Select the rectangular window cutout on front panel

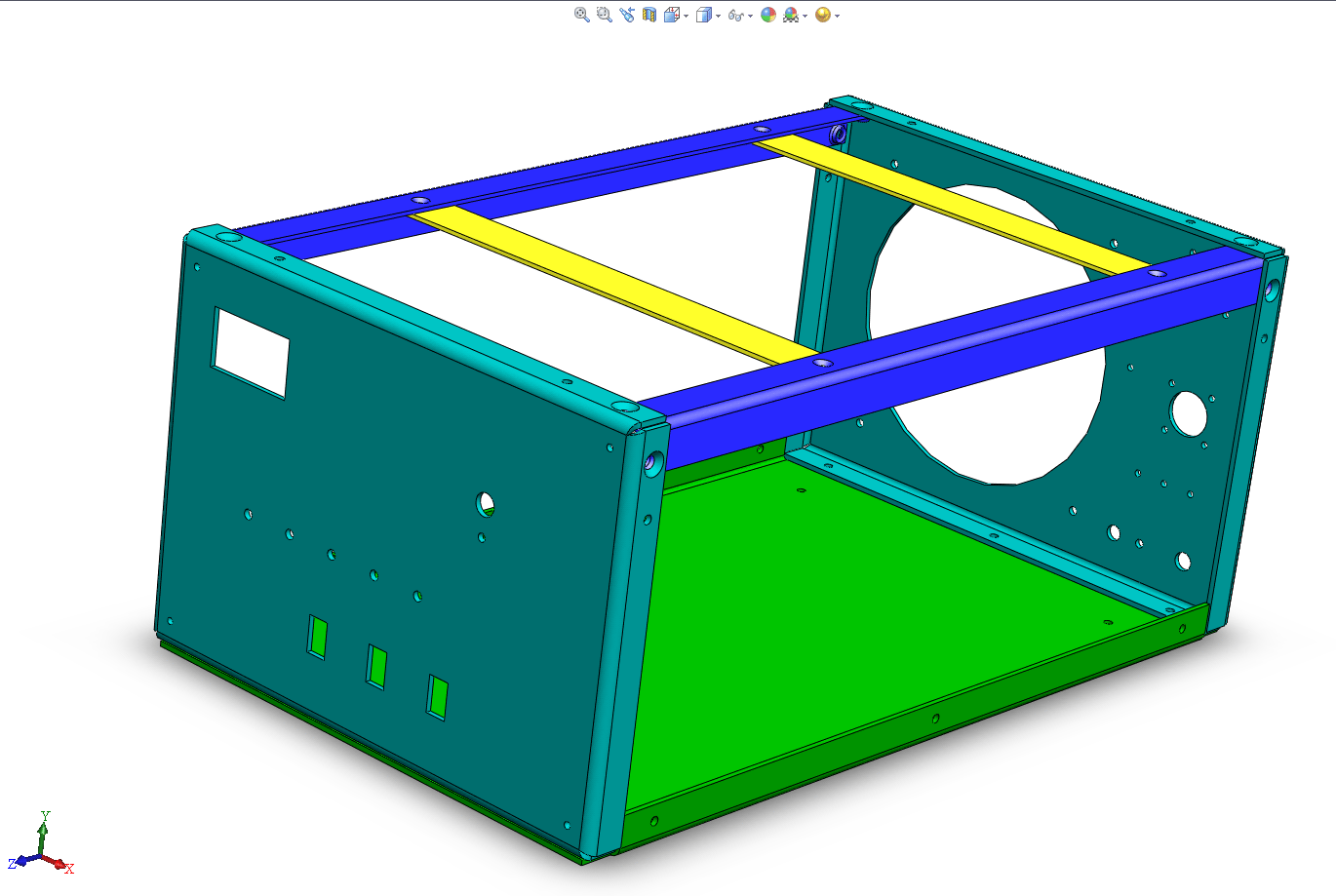252,353
